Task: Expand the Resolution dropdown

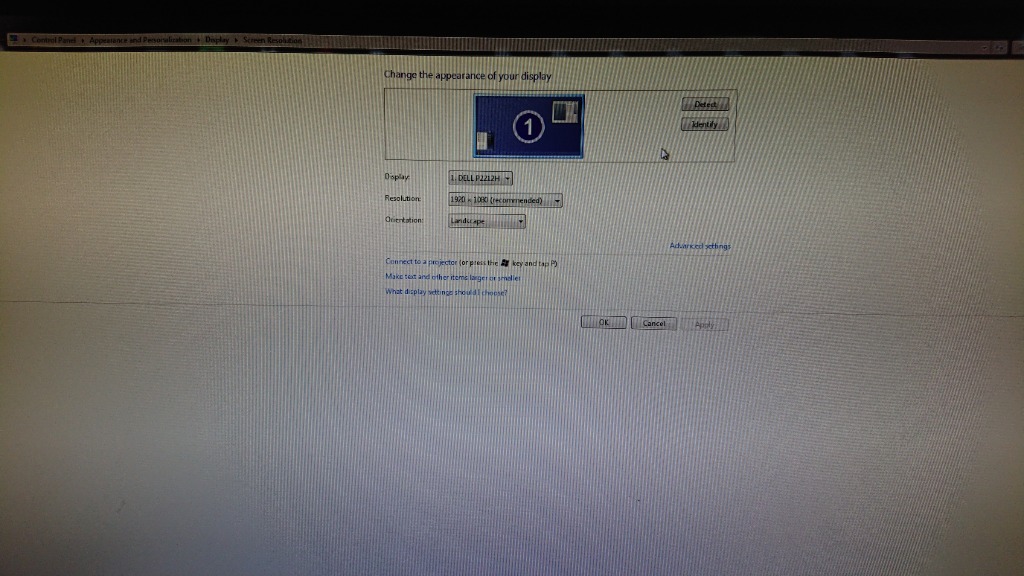Action: point(505,200)
